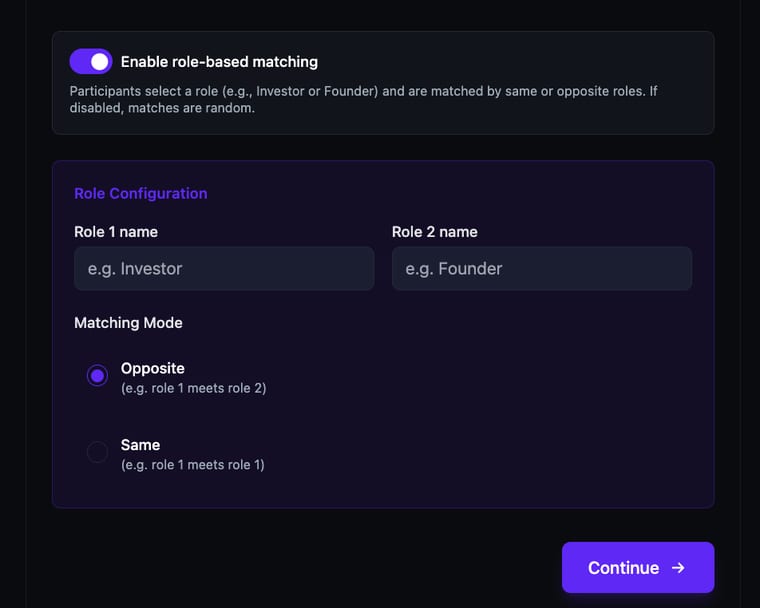Screen dimensions: 760x608
Task: Focus the Role 2 name field
Action: coord(542,269)
